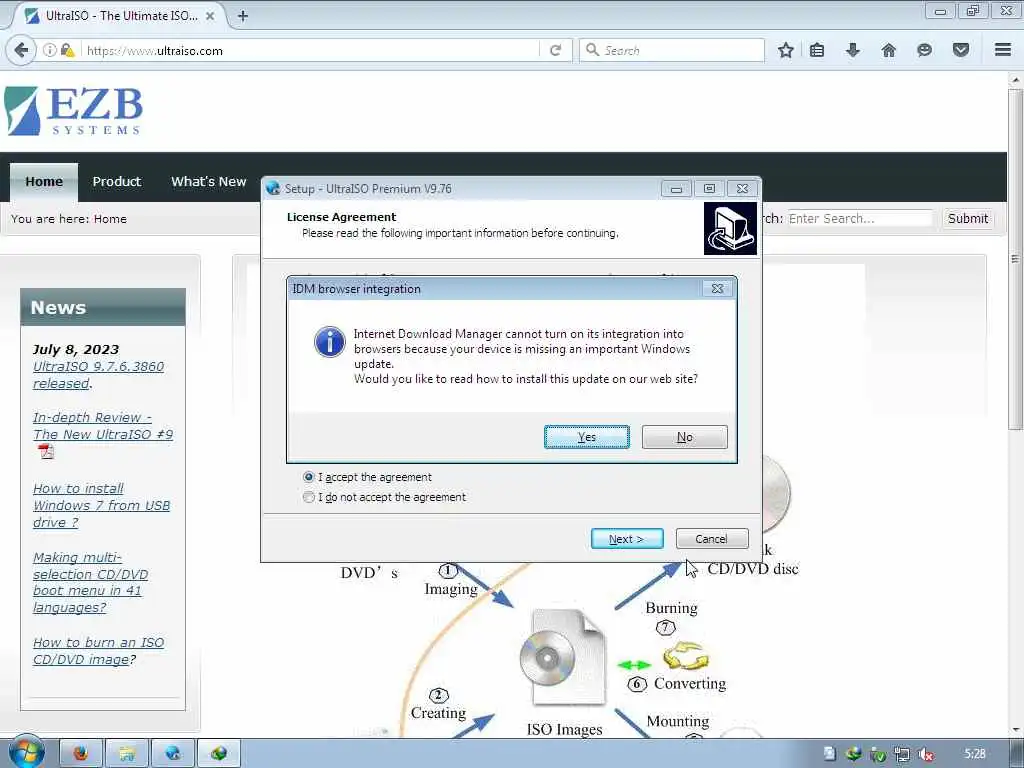Viewport: 1024px width, 768px height.
Task: Show bookmarks list icon in toolbar
Action: click(817, 50)
